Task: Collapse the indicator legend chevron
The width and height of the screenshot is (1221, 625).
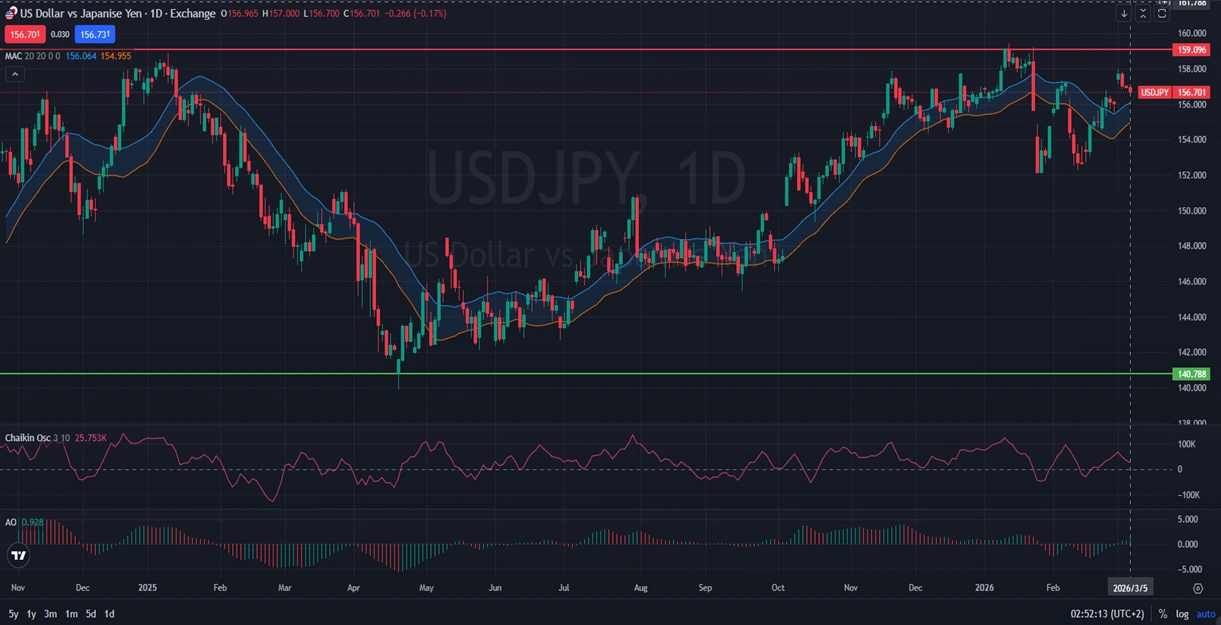Action: tap(14, 74)
